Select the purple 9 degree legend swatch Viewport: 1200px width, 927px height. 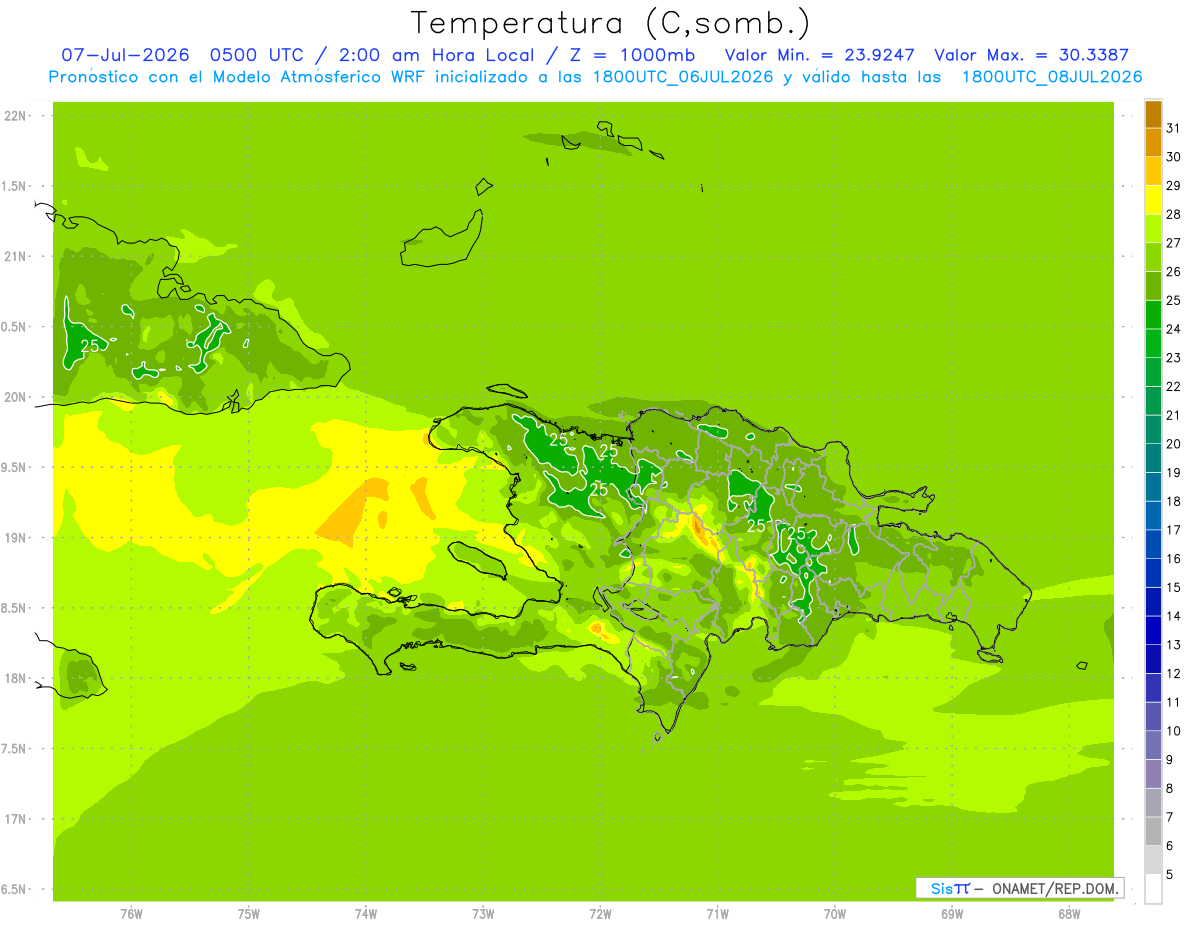(1153, 774)
